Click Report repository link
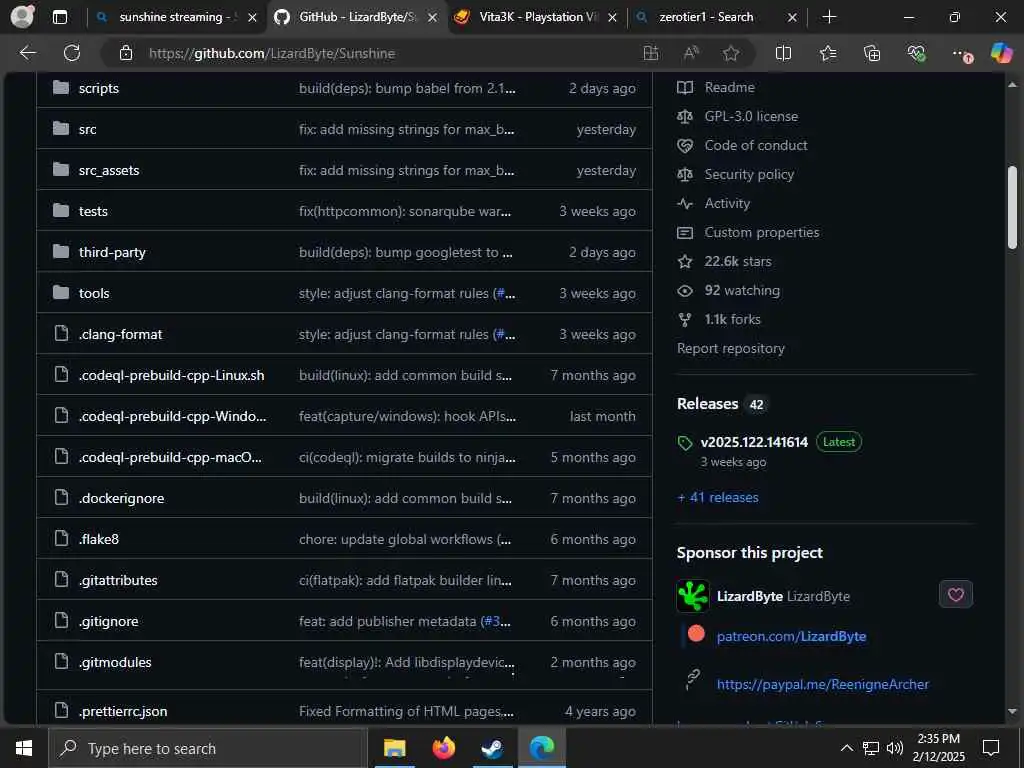The width and height of the screenshot is (1024, 768). coord(731,349)
